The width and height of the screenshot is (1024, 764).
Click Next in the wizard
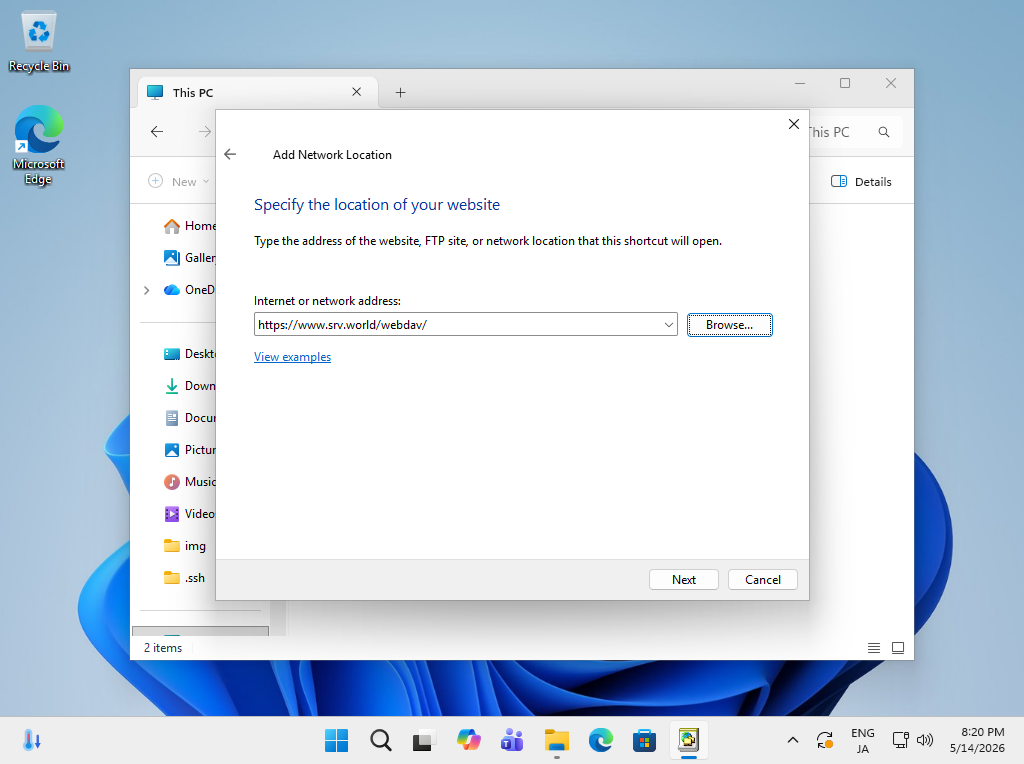pyautogui.click(x=684, y=579)
